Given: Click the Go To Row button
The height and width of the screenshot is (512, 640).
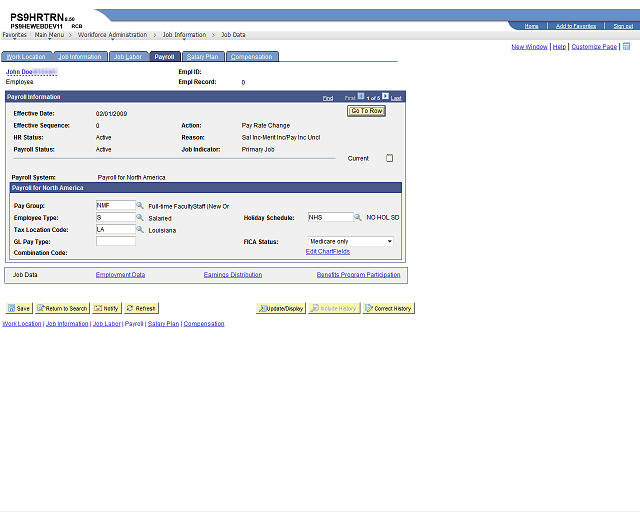Looking at the screenshot, I should tap(367, 111).
